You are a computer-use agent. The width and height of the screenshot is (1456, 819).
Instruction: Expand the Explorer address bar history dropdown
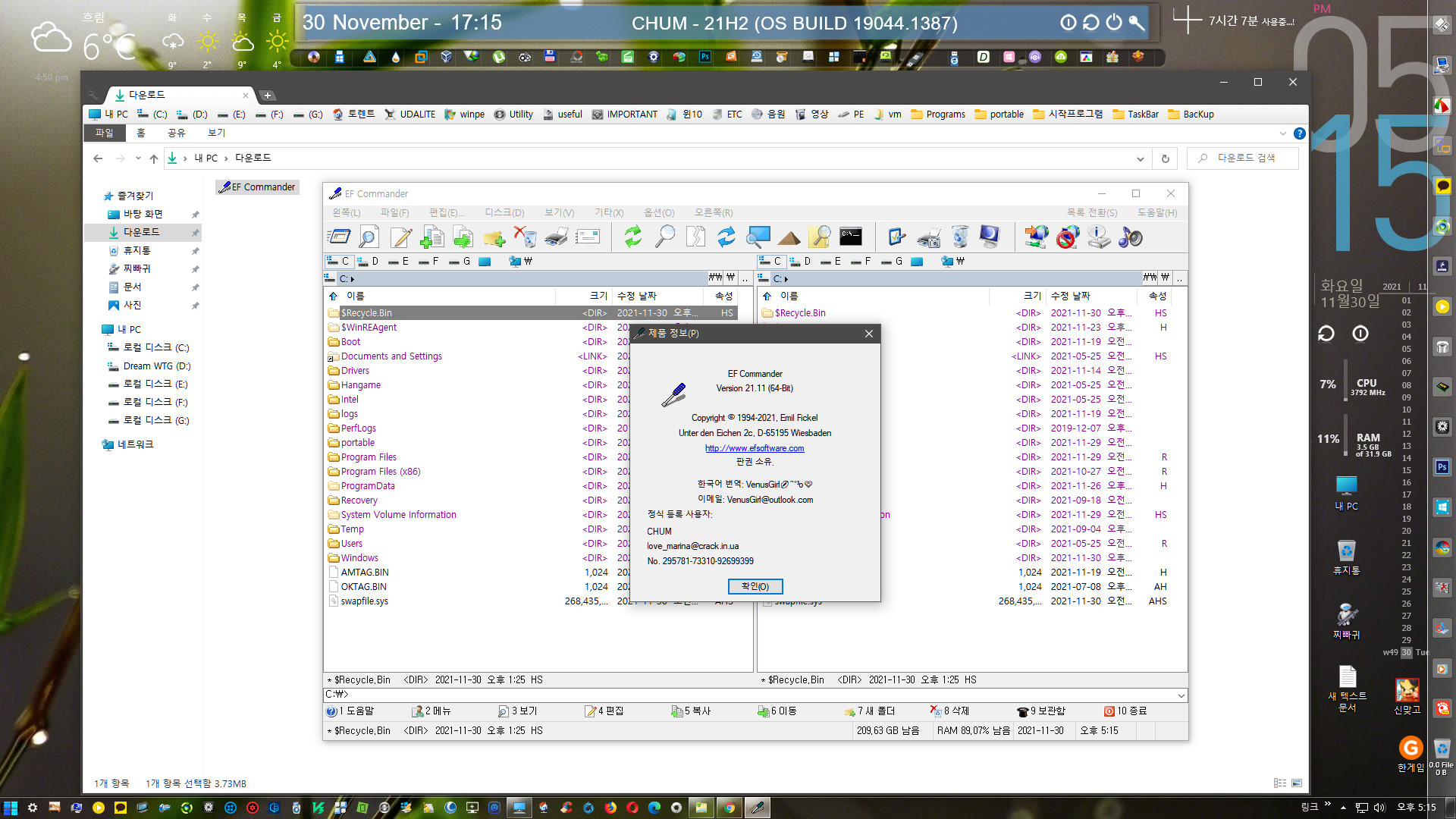click(1140, 158)
